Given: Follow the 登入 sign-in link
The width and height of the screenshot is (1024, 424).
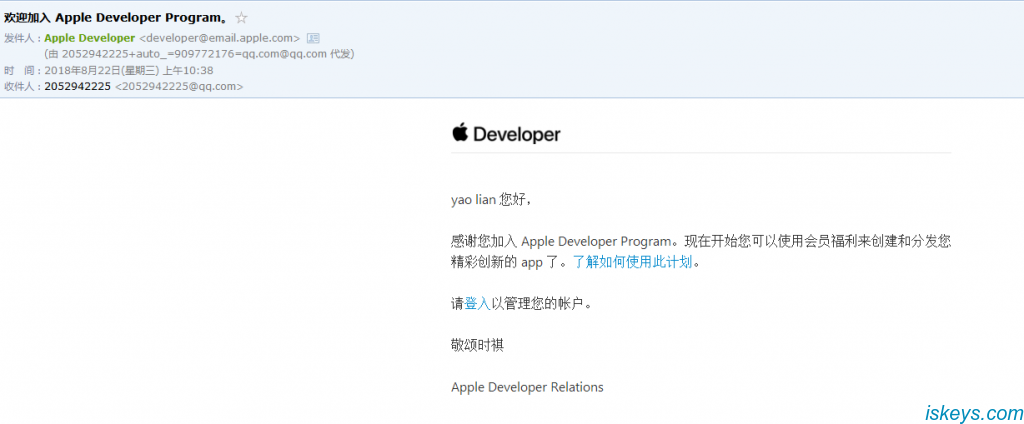Looking at the screenshot, I should (x=477, y=303).
